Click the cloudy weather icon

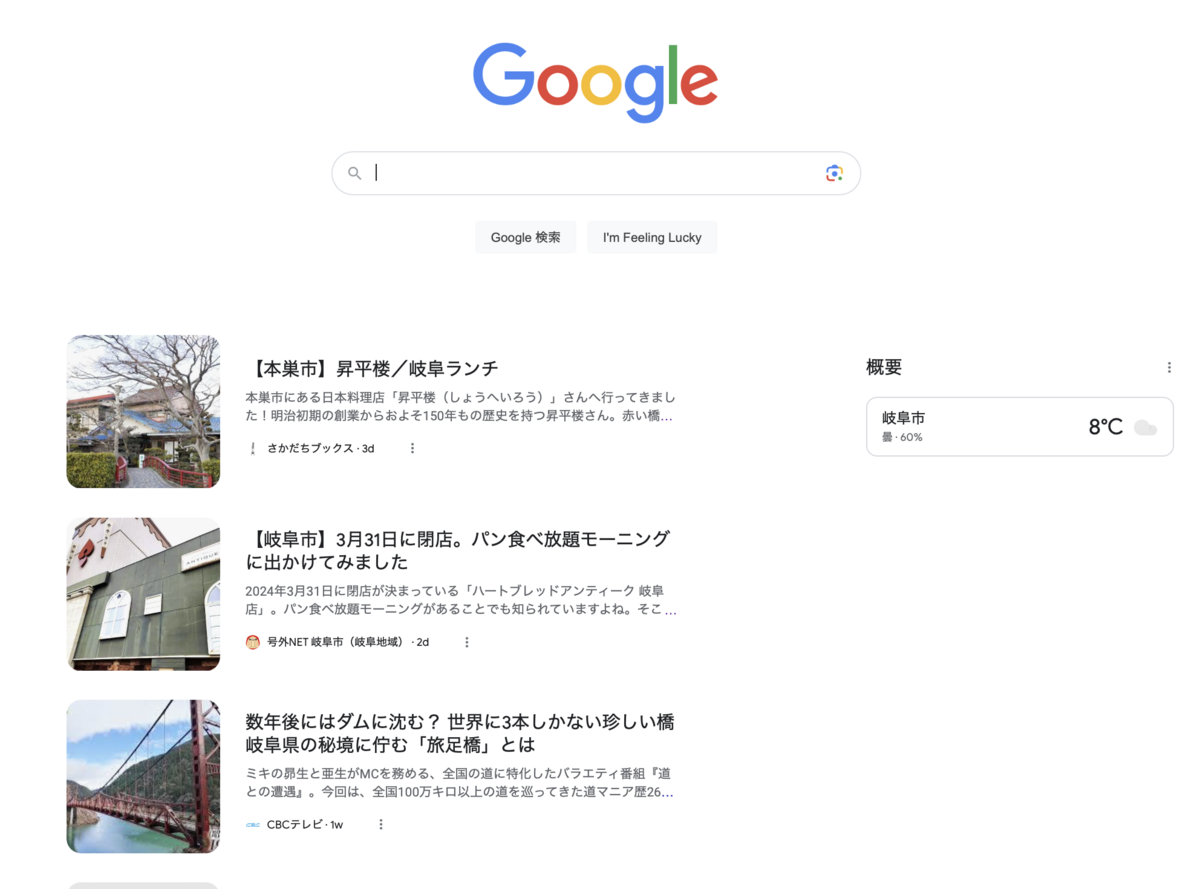point(1145,428)
